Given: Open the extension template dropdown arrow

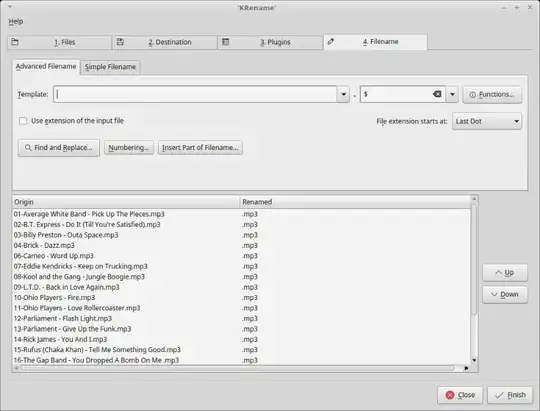Looking at the screenshot, I should click(x=452, y=94).
